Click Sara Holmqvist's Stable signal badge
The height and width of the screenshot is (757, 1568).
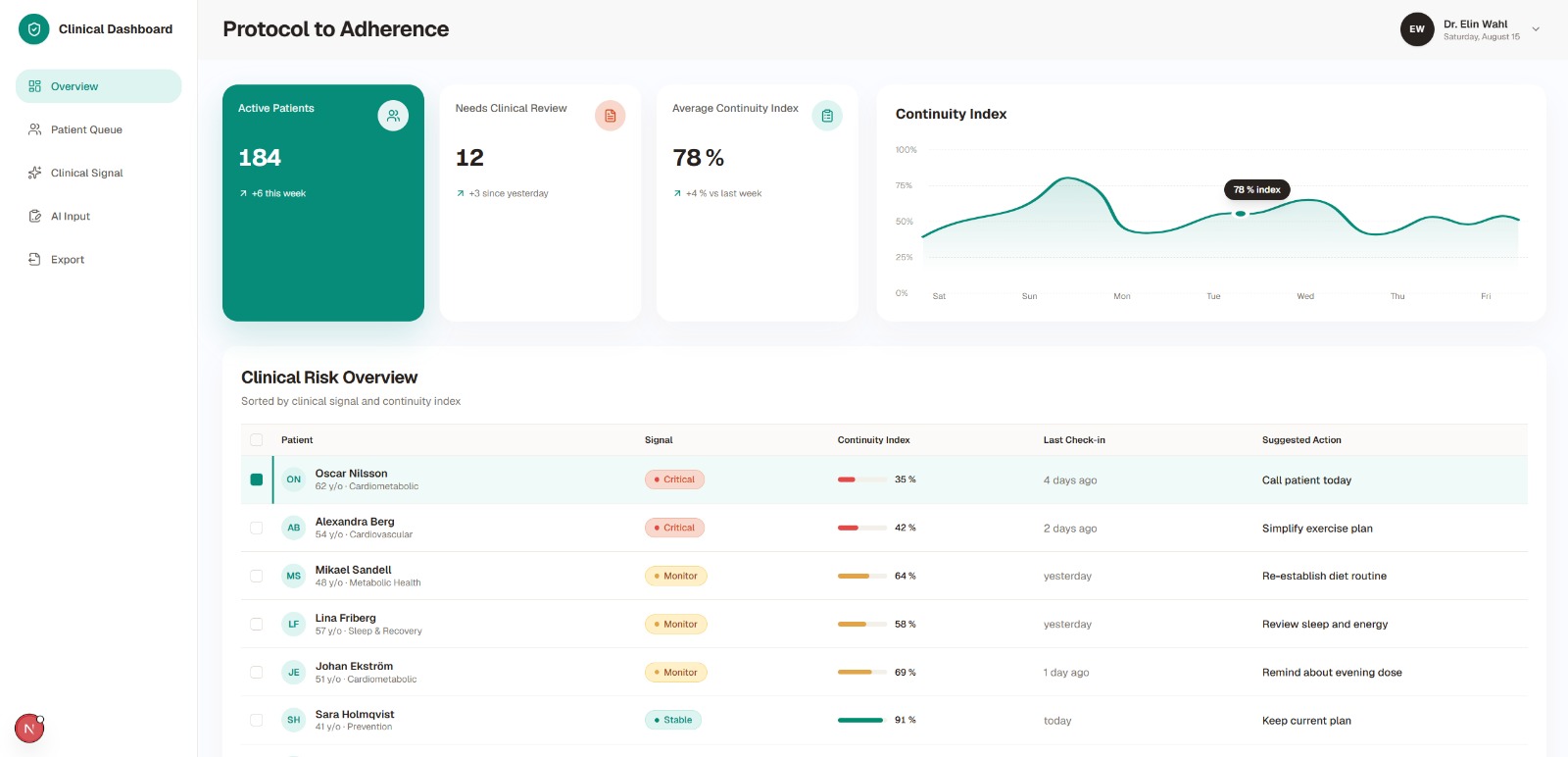click(673, 720)
